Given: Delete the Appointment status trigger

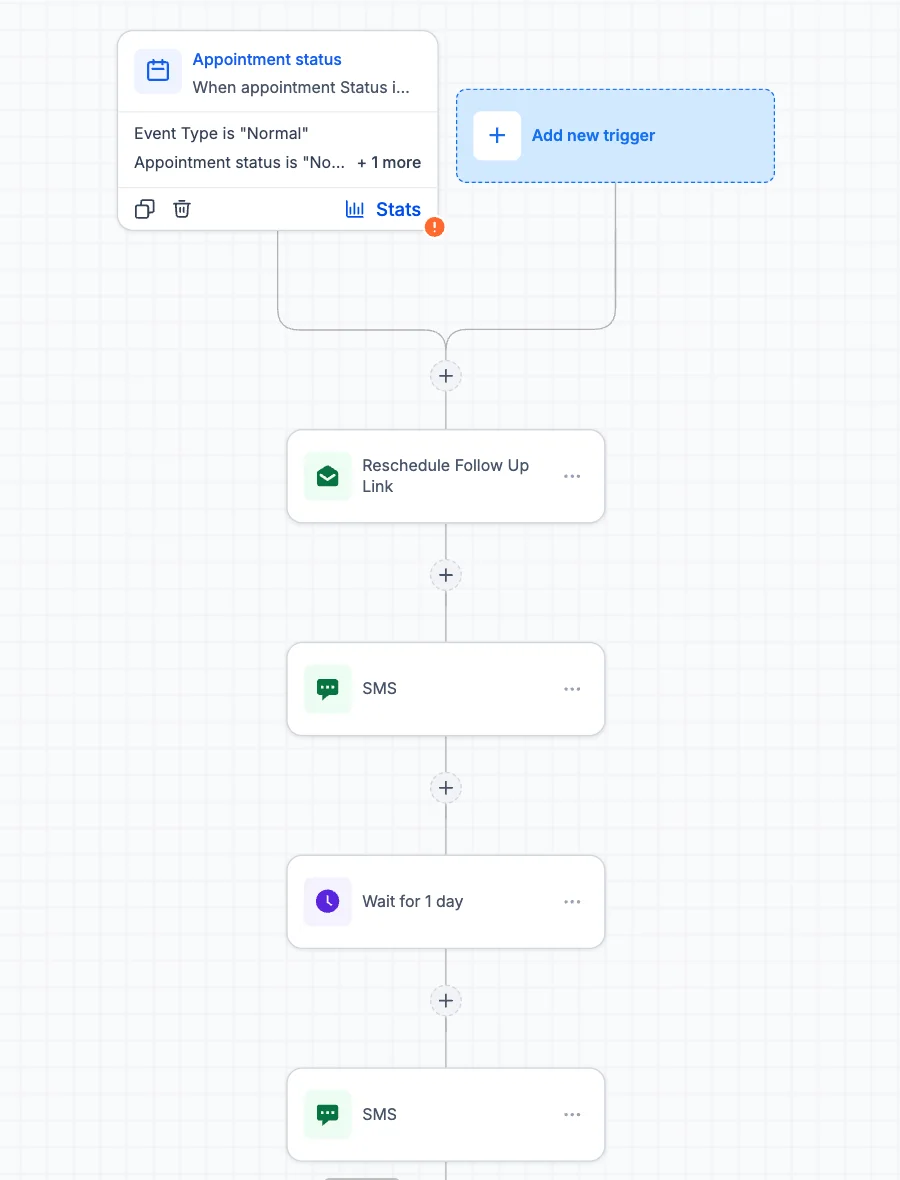Looking at the screenshot, I should pyautogui.click(x=182, y=209).
